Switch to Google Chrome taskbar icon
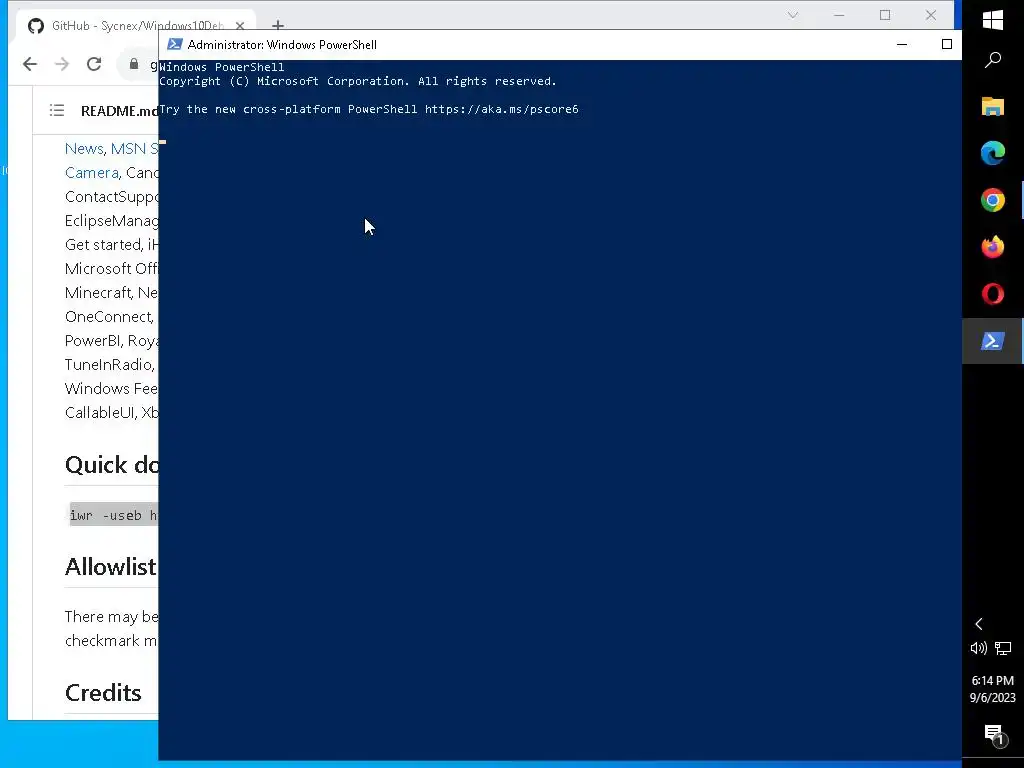 993,200
